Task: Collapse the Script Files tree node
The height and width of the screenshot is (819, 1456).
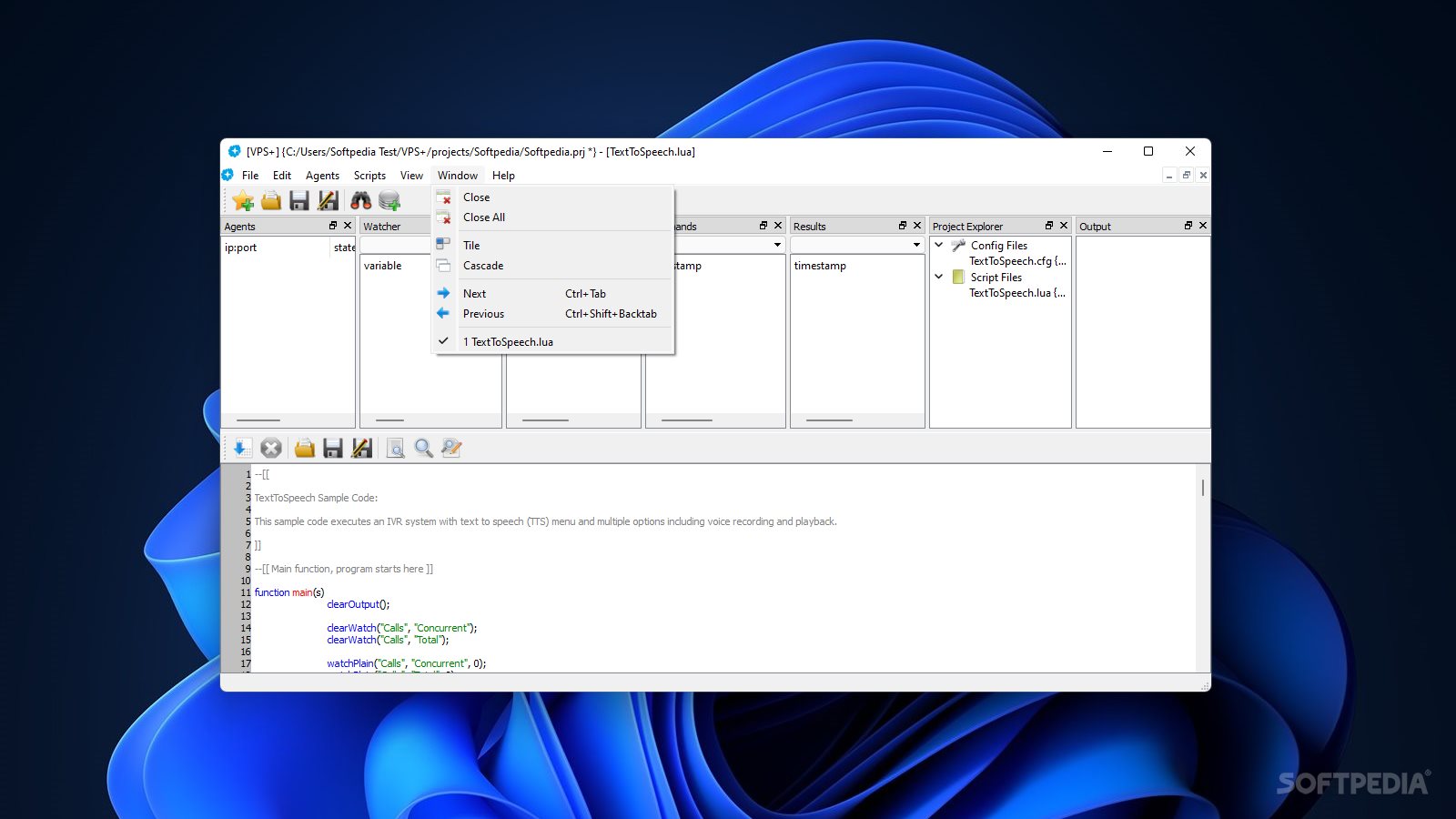Action: tap(939, 277)
